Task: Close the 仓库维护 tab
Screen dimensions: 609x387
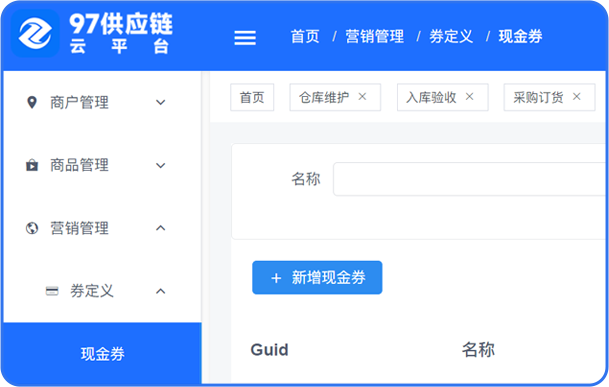Action: 362,96
